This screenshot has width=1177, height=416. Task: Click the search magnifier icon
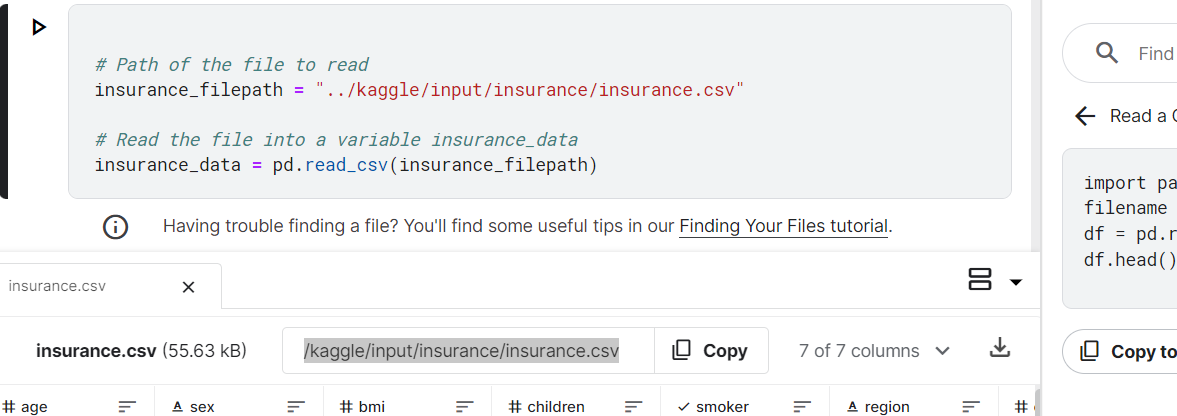[x=1106, y=53]
